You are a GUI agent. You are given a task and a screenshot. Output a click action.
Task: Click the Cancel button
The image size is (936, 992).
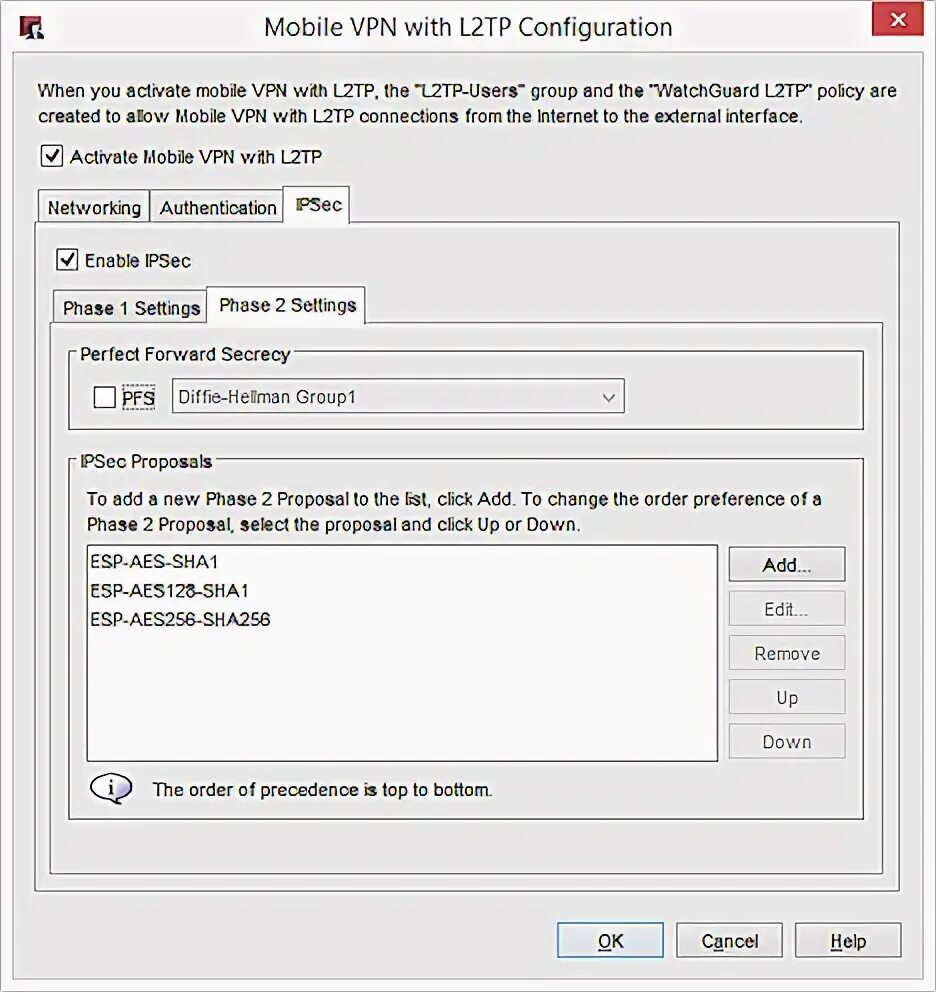(729, 940)
